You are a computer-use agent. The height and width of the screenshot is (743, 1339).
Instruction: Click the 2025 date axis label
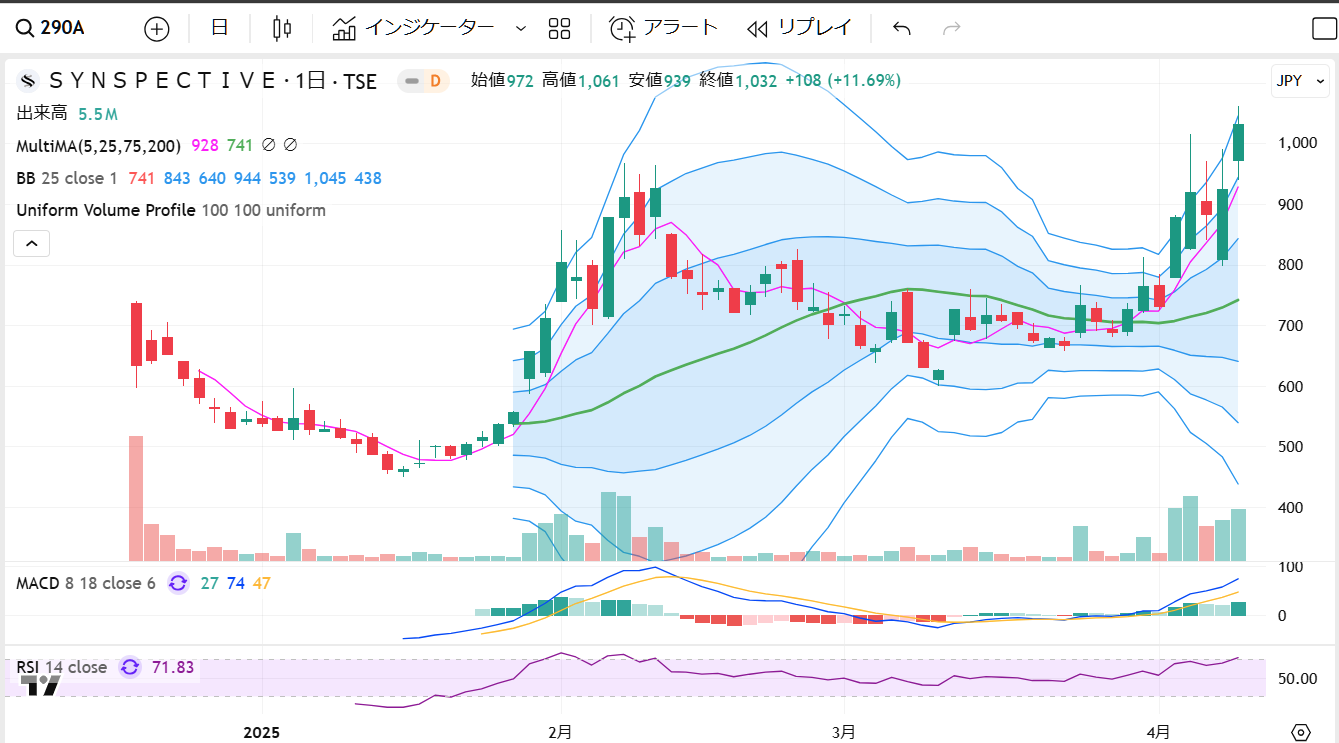[261, 731]
